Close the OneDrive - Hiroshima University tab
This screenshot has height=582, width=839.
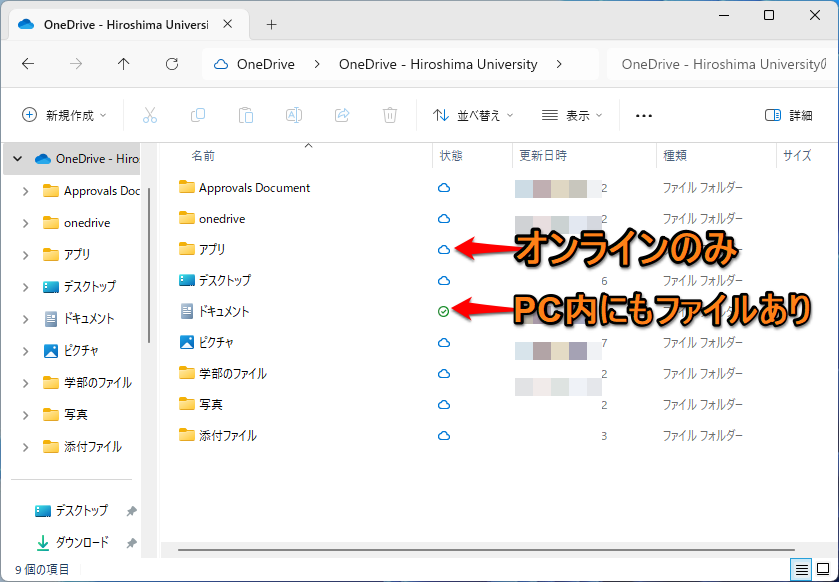pos(227,24)
